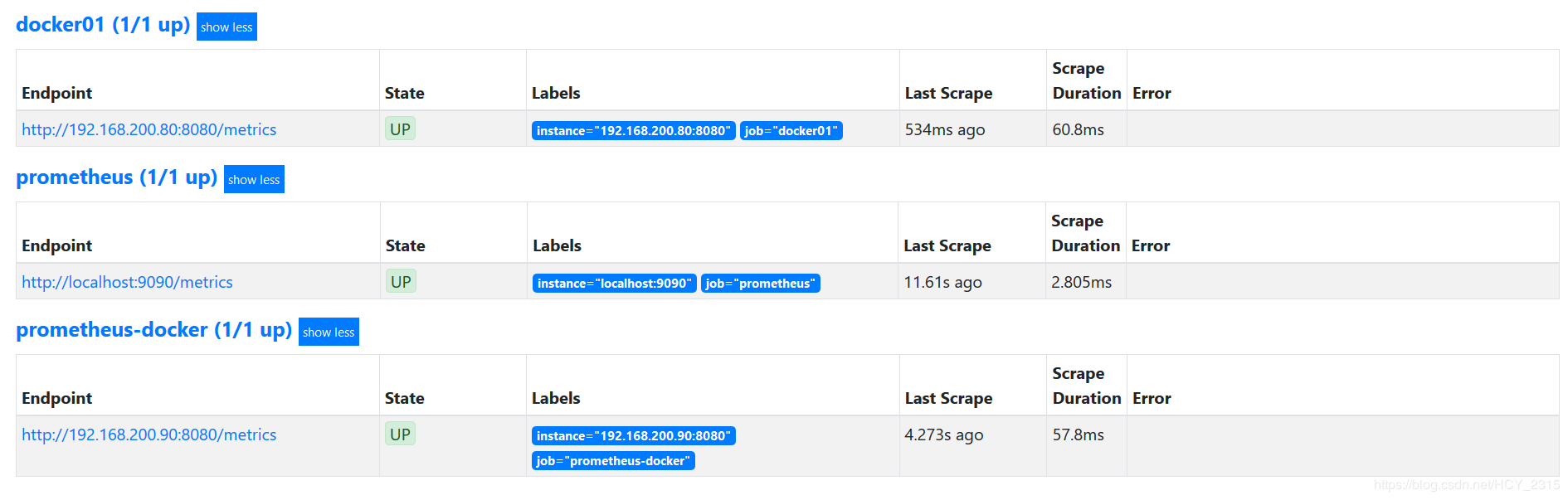Collapse the docker01 group with show less
Viewport: 1568px width, 500px height.
[x=226, y=27]
